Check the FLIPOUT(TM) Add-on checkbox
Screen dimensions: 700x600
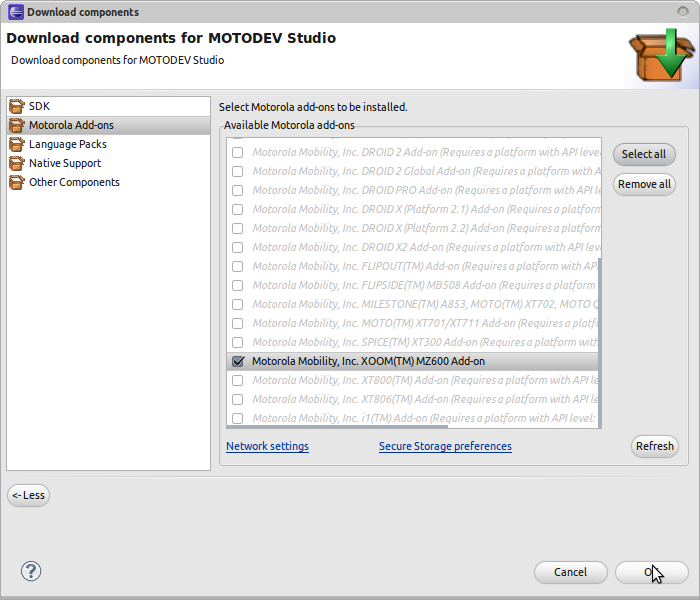click(238, 267)
